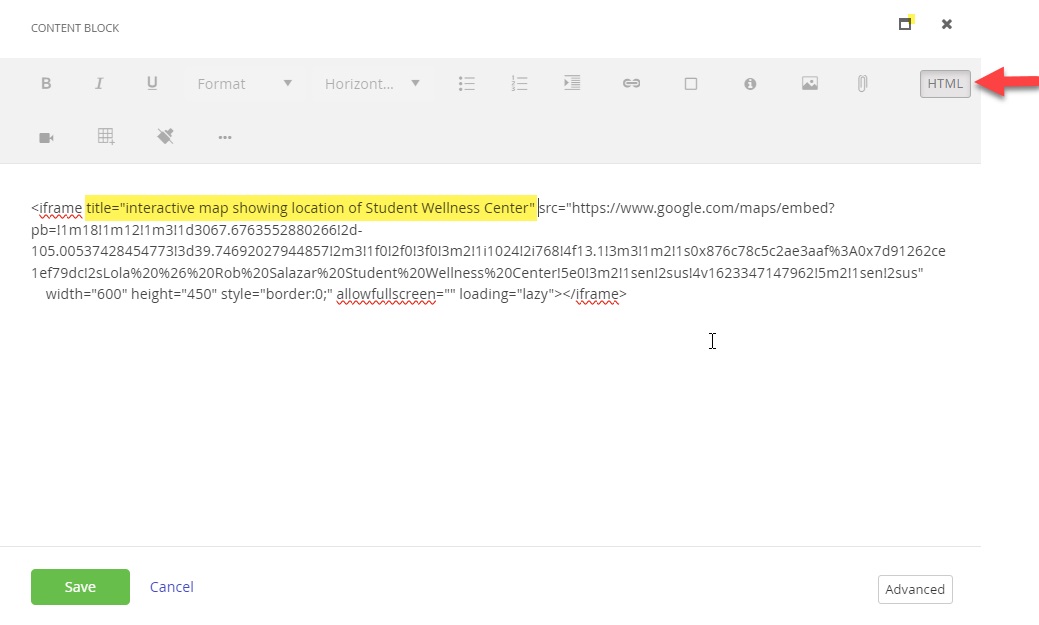This screenshot has width=1039, height=625.
Task: Insert a table into the editor
Action: coord(106,137)
